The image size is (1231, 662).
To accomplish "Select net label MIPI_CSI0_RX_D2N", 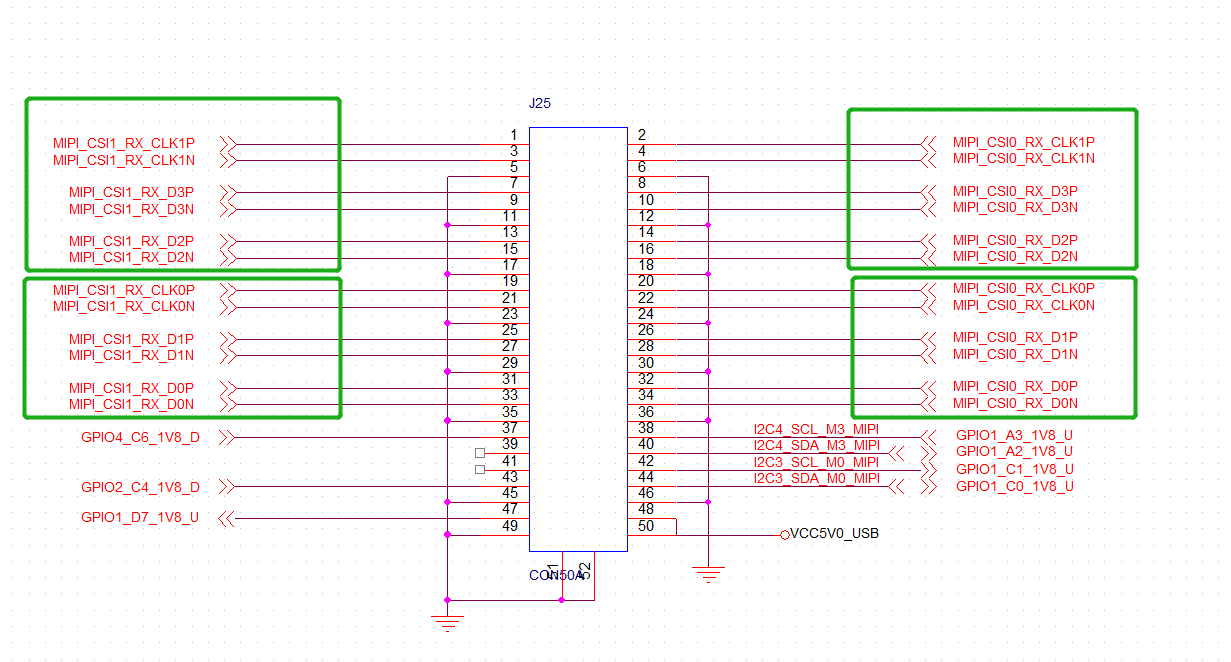I will pyautogui.click(x=1015, y=256).
